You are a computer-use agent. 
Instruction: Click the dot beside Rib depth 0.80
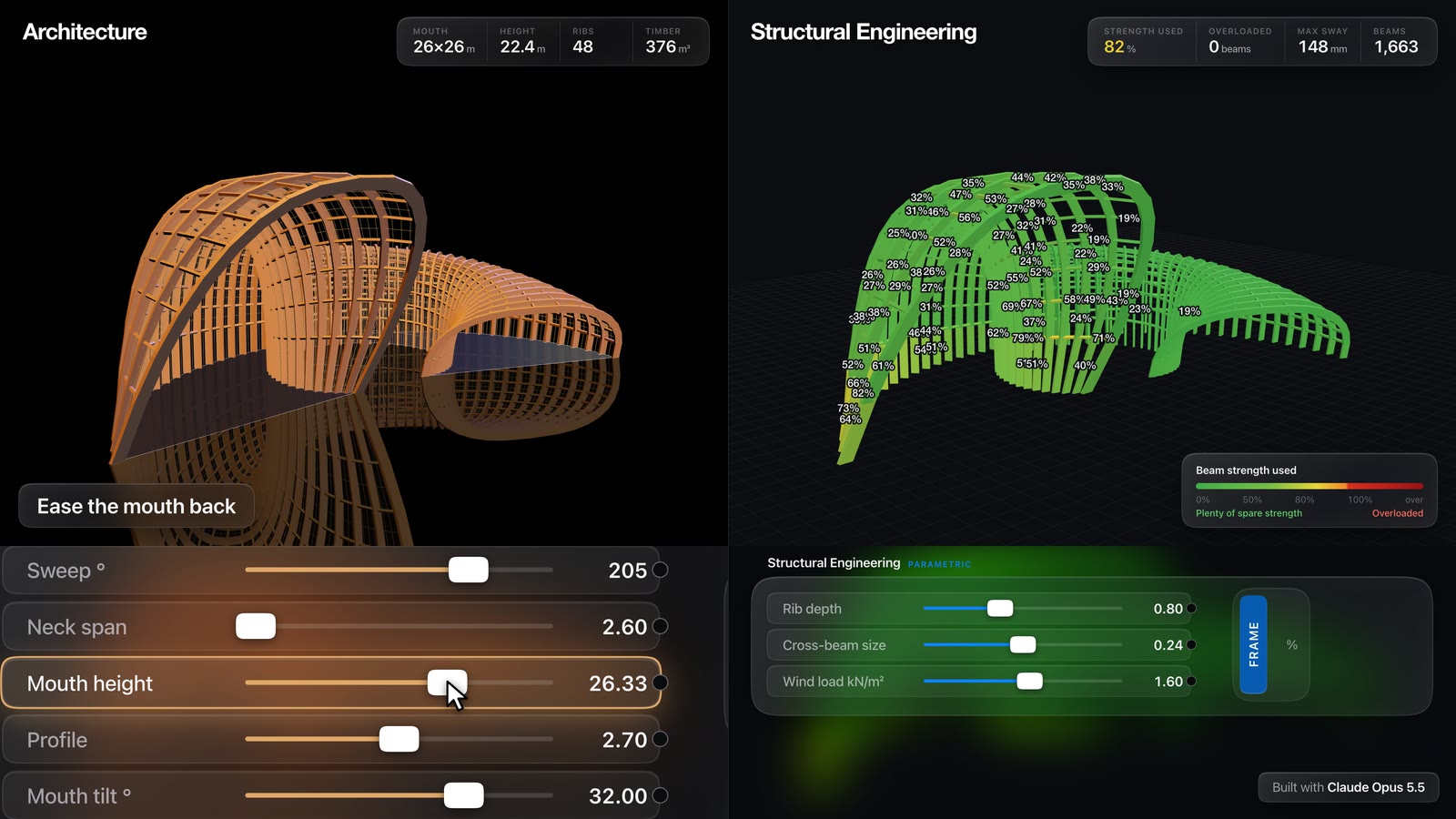(x=1191, y=608)
